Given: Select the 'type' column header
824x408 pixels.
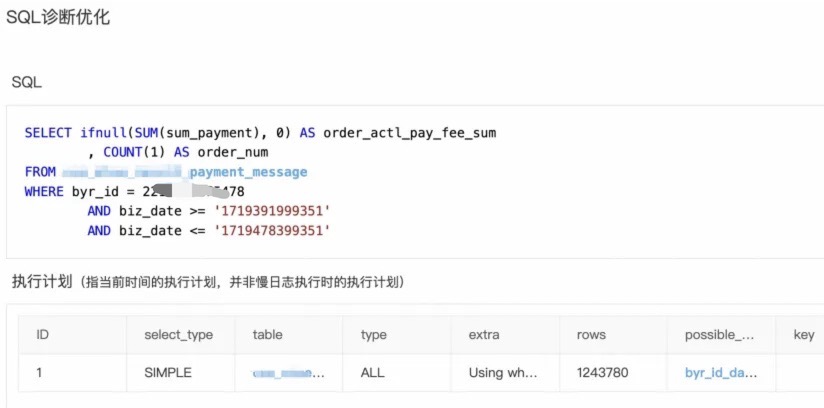Looking at the screenshot, I should point(373,335).
